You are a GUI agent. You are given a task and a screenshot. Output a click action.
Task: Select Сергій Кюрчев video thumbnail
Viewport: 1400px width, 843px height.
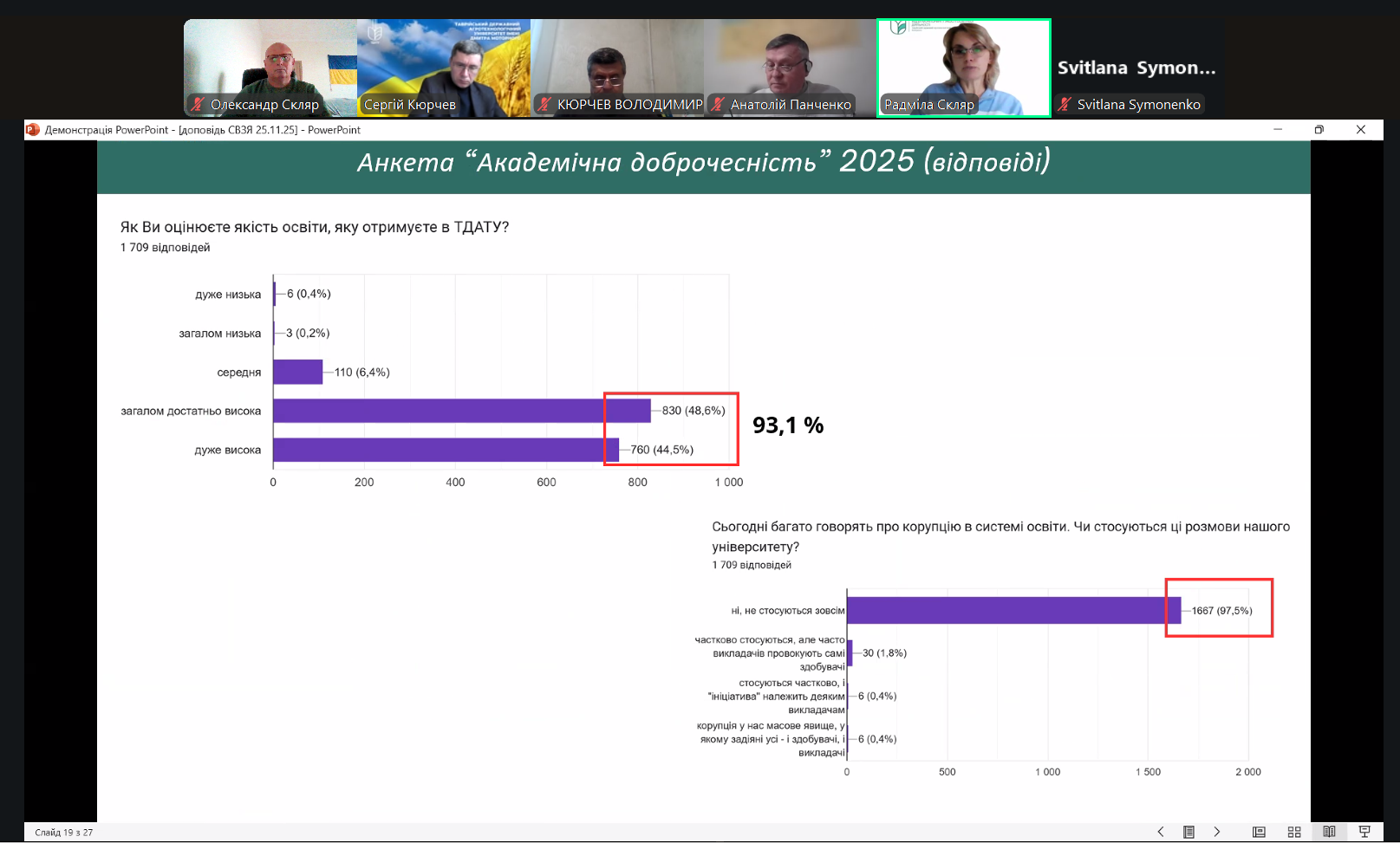click(444, 68)
